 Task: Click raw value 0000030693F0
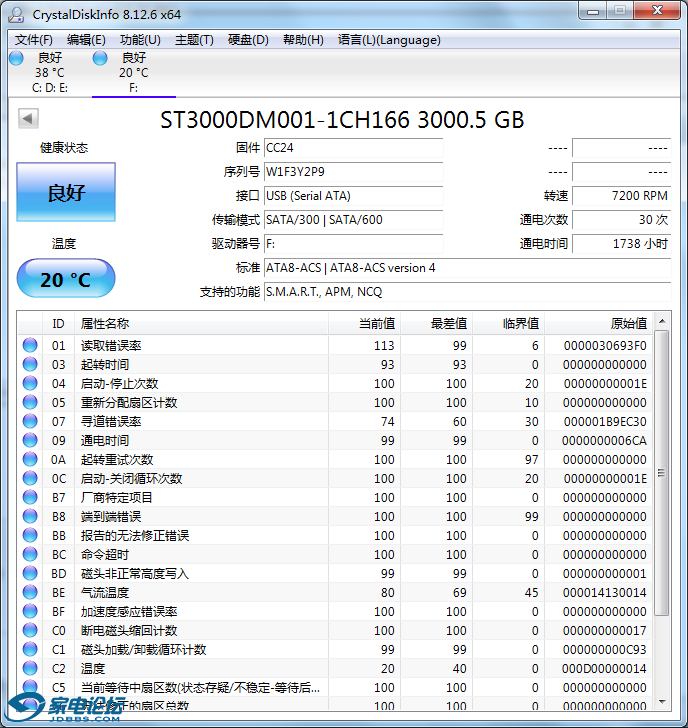click(x=605, y=345)
